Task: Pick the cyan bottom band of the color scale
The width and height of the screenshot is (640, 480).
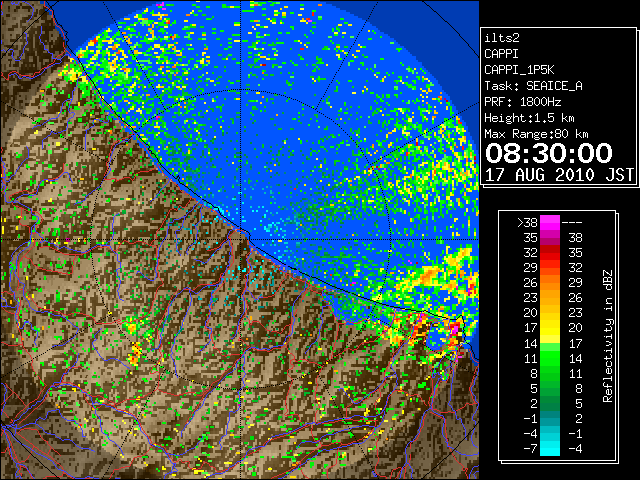Action: [550, 448]
